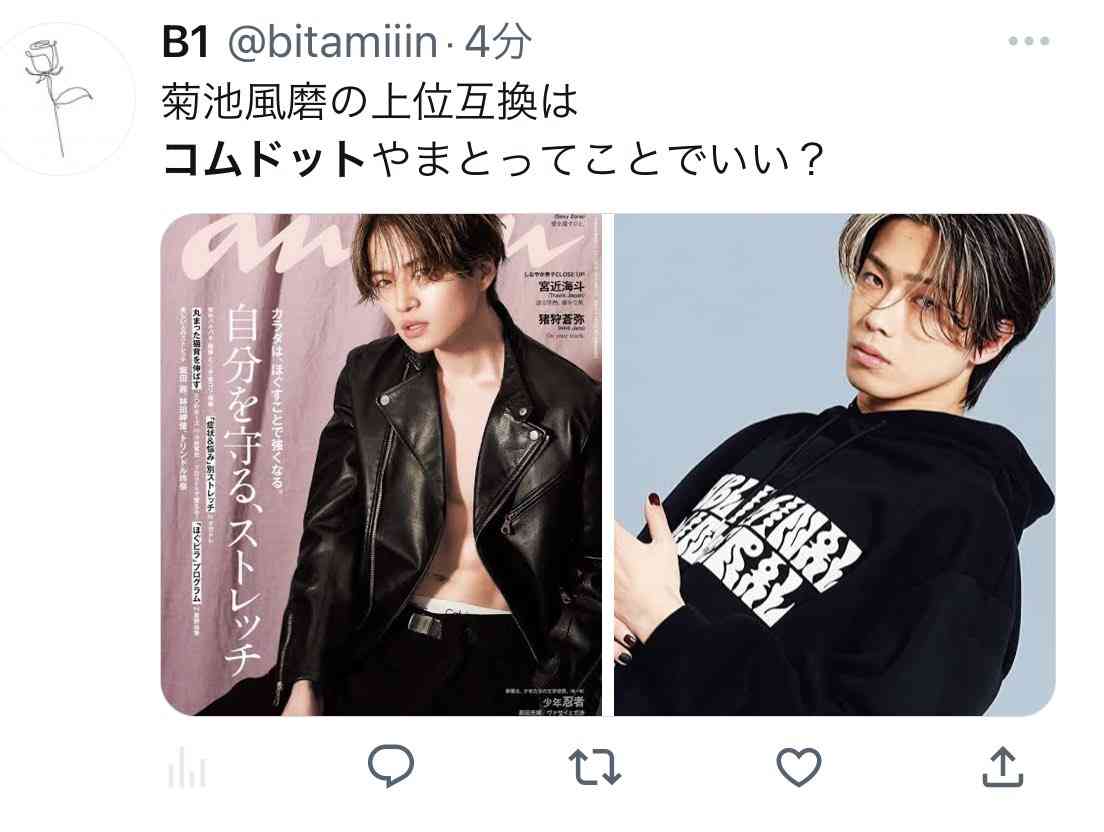Click the reply speech bubble icon
This screenshot has height=832, width=1104.
391,766
